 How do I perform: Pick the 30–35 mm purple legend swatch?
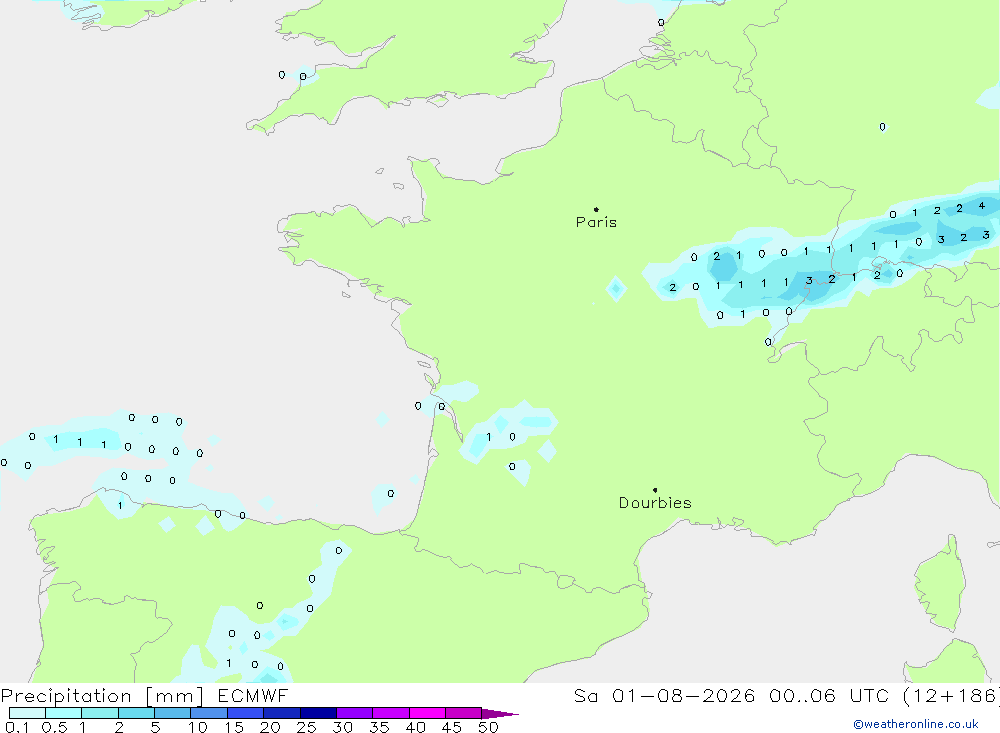(355, 713)
